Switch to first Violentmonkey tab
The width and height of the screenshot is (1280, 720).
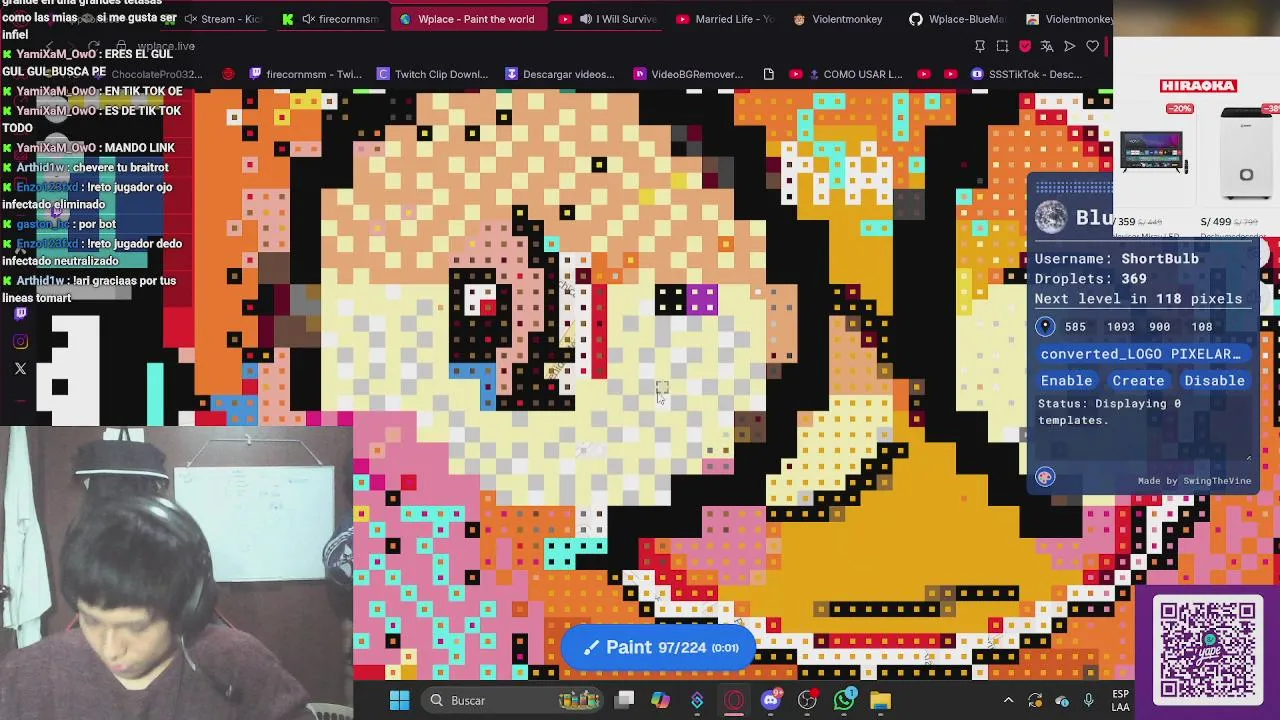(838, 19)
